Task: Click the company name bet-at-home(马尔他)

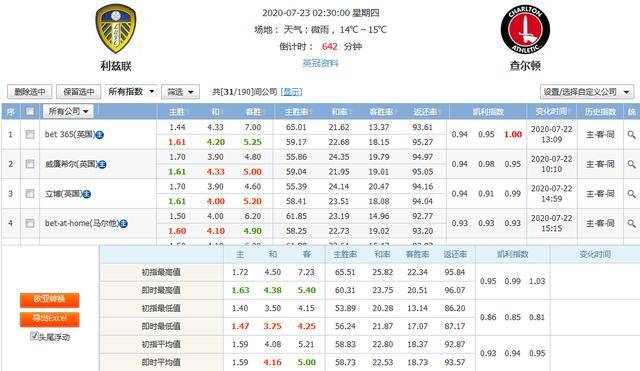Action: pyautogui.click(x=82, y=223)
